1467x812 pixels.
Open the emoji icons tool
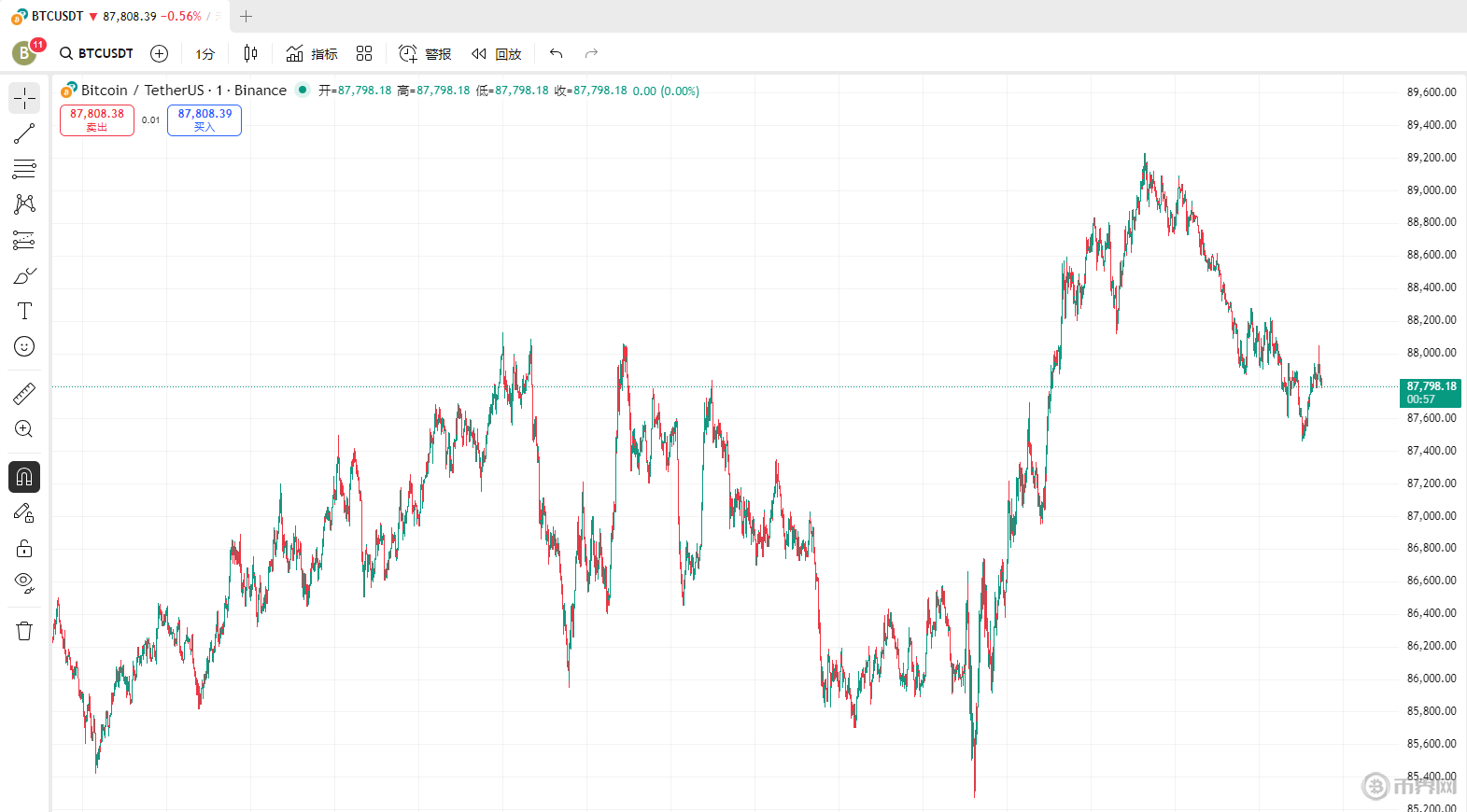pos(24,346)
